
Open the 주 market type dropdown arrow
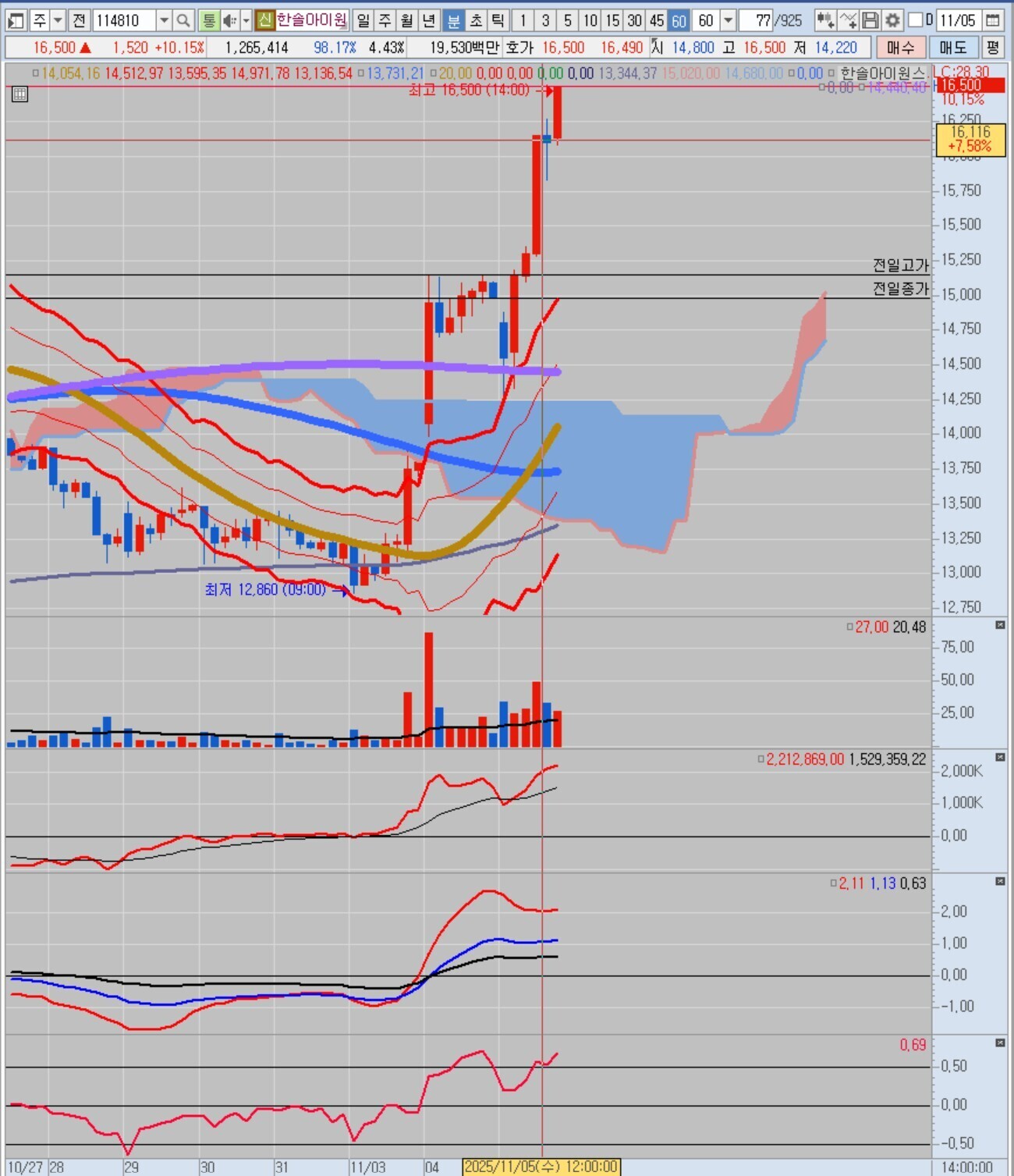58,20
